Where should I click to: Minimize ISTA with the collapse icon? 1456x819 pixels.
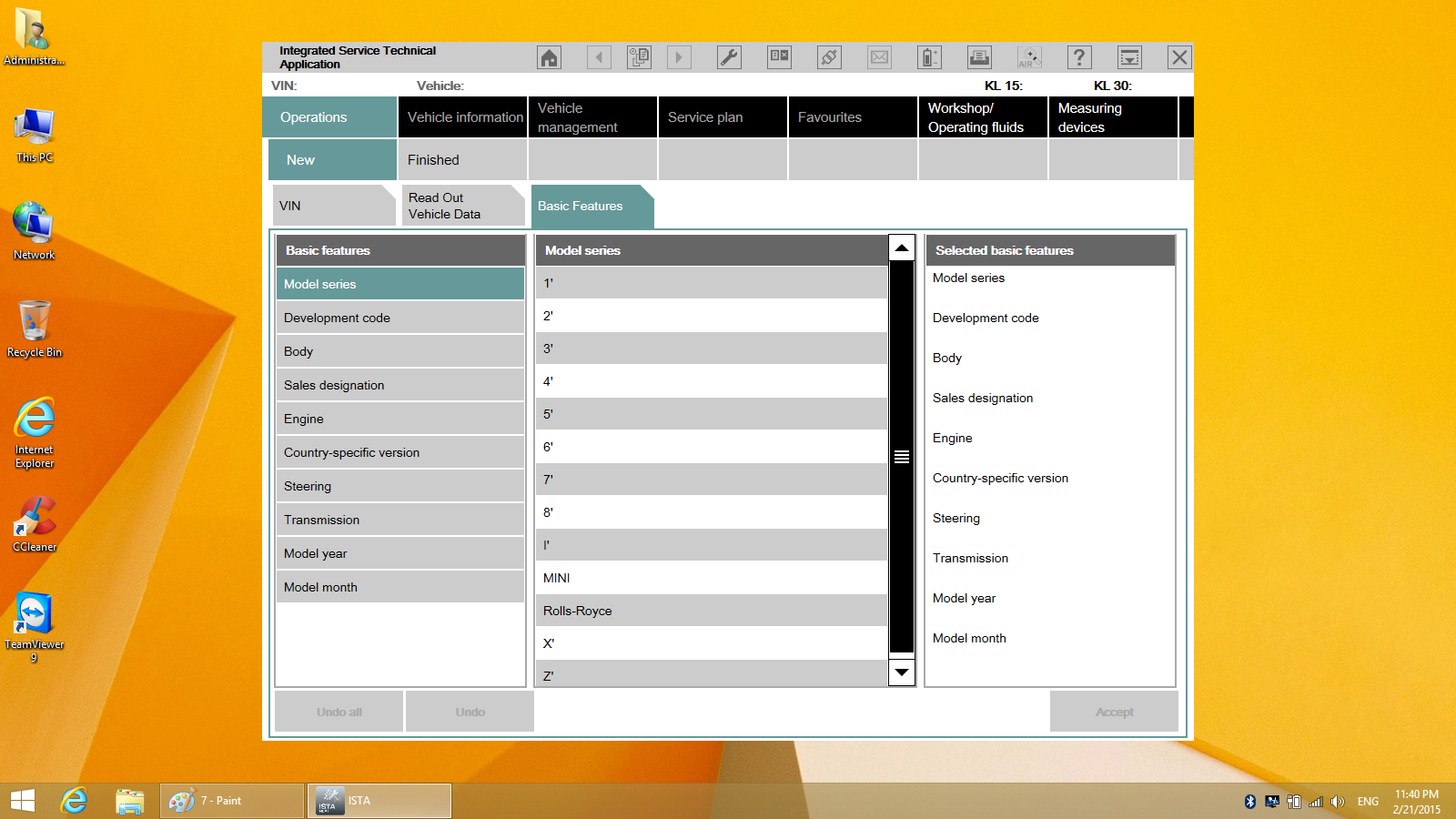1129,58
